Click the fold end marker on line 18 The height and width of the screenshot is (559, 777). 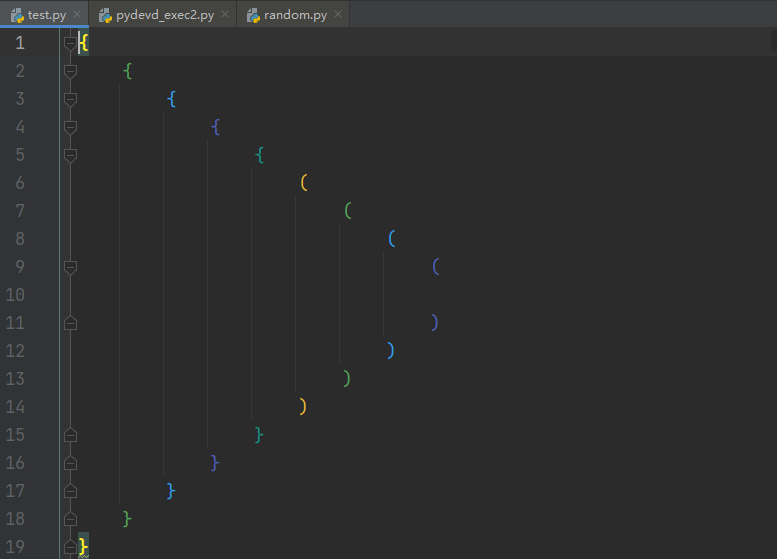pos(70,519)
